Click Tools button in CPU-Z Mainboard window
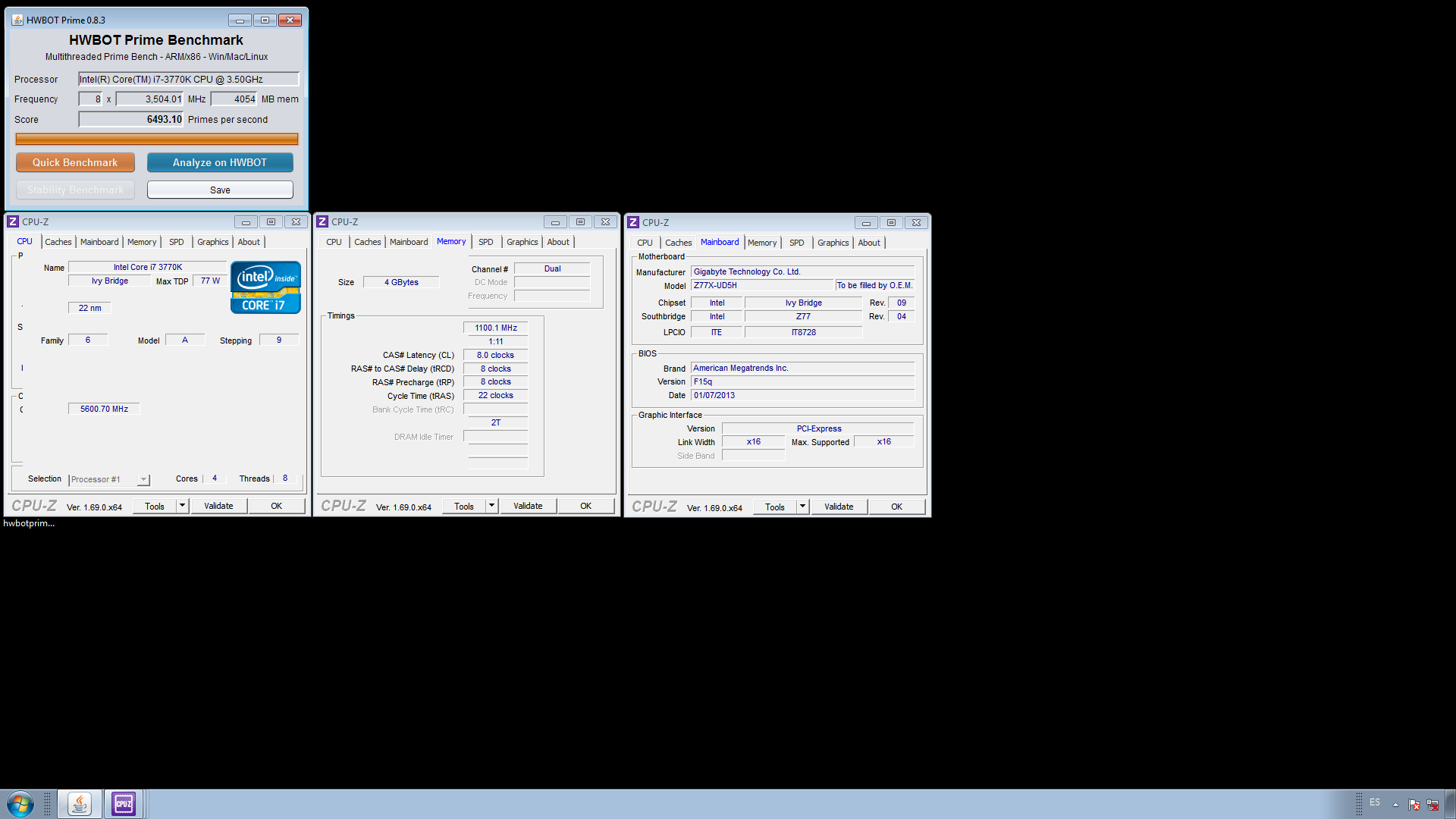 pos(775,507)
